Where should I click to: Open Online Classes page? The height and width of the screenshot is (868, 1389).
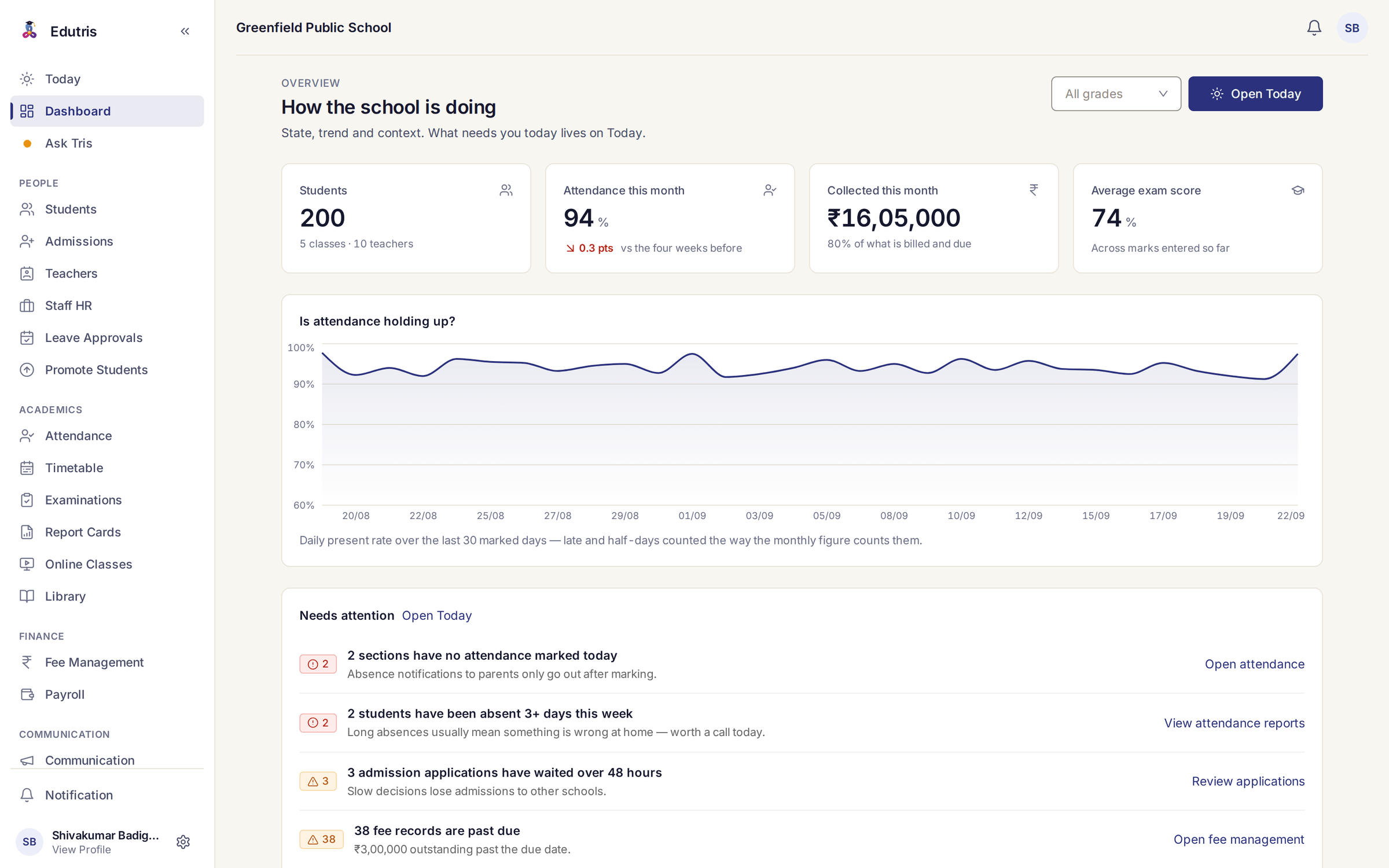(x=107, y=564)
